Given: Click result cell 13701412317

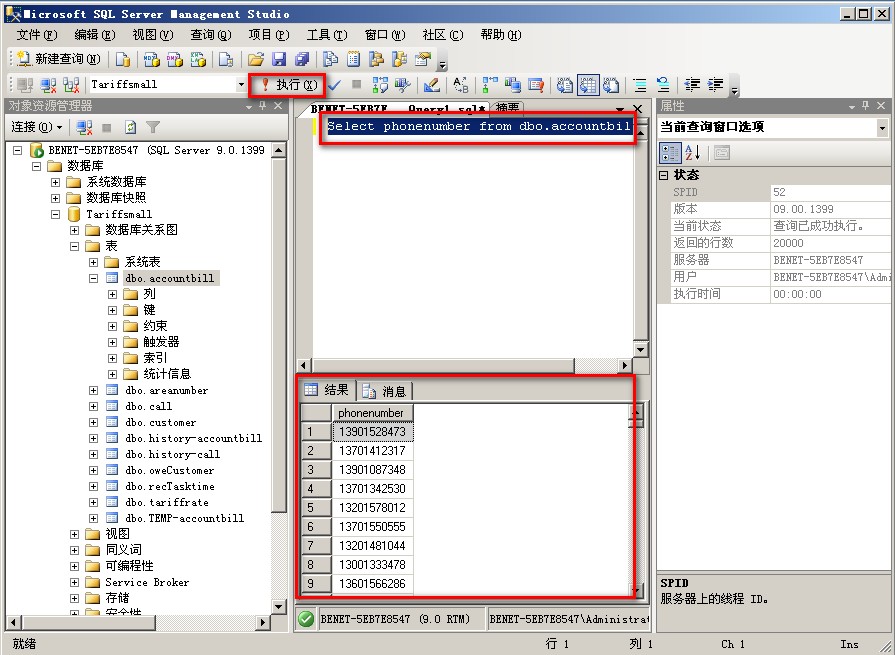Looking at the screenshot, I should pos(372,451).
